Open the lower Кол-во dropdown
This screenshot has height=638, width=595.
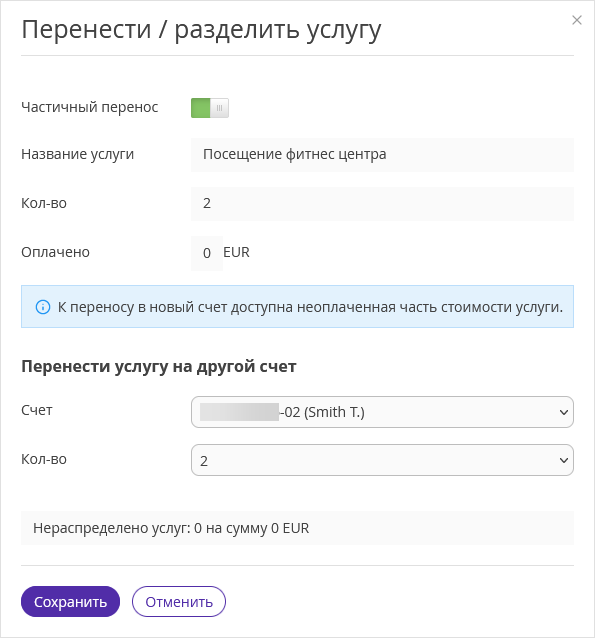tap(382, 460)
